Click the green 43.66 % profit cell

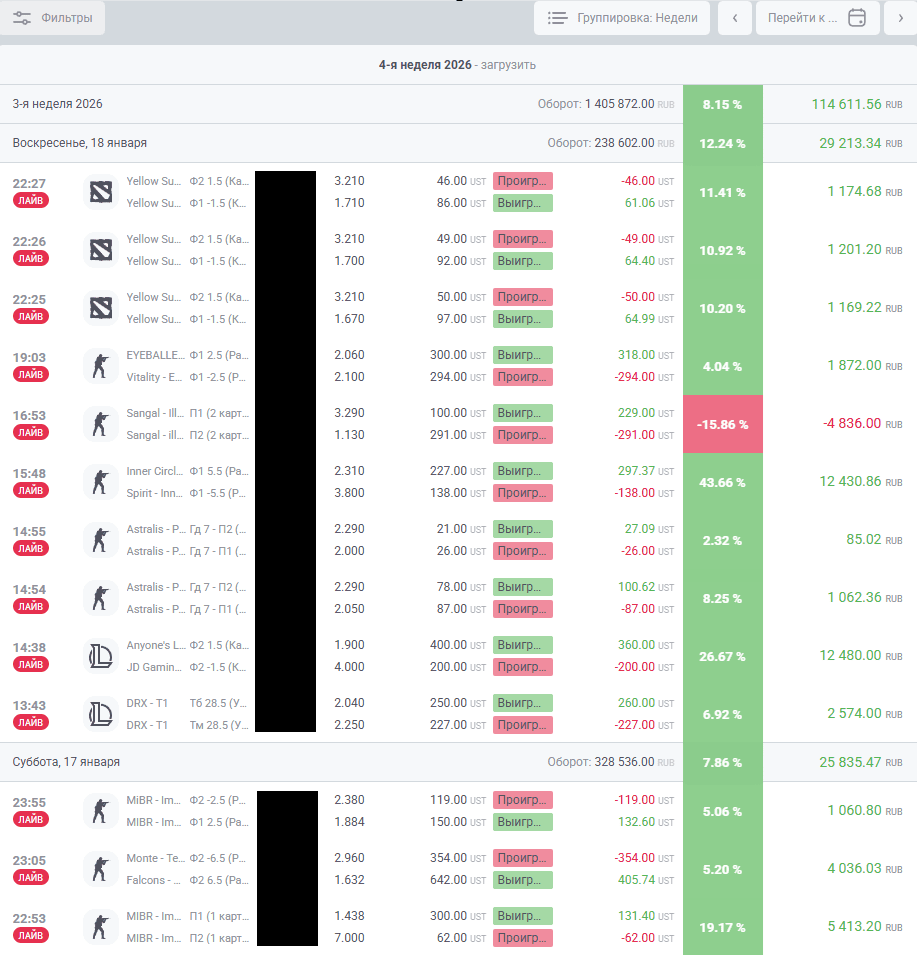point(722,482)
